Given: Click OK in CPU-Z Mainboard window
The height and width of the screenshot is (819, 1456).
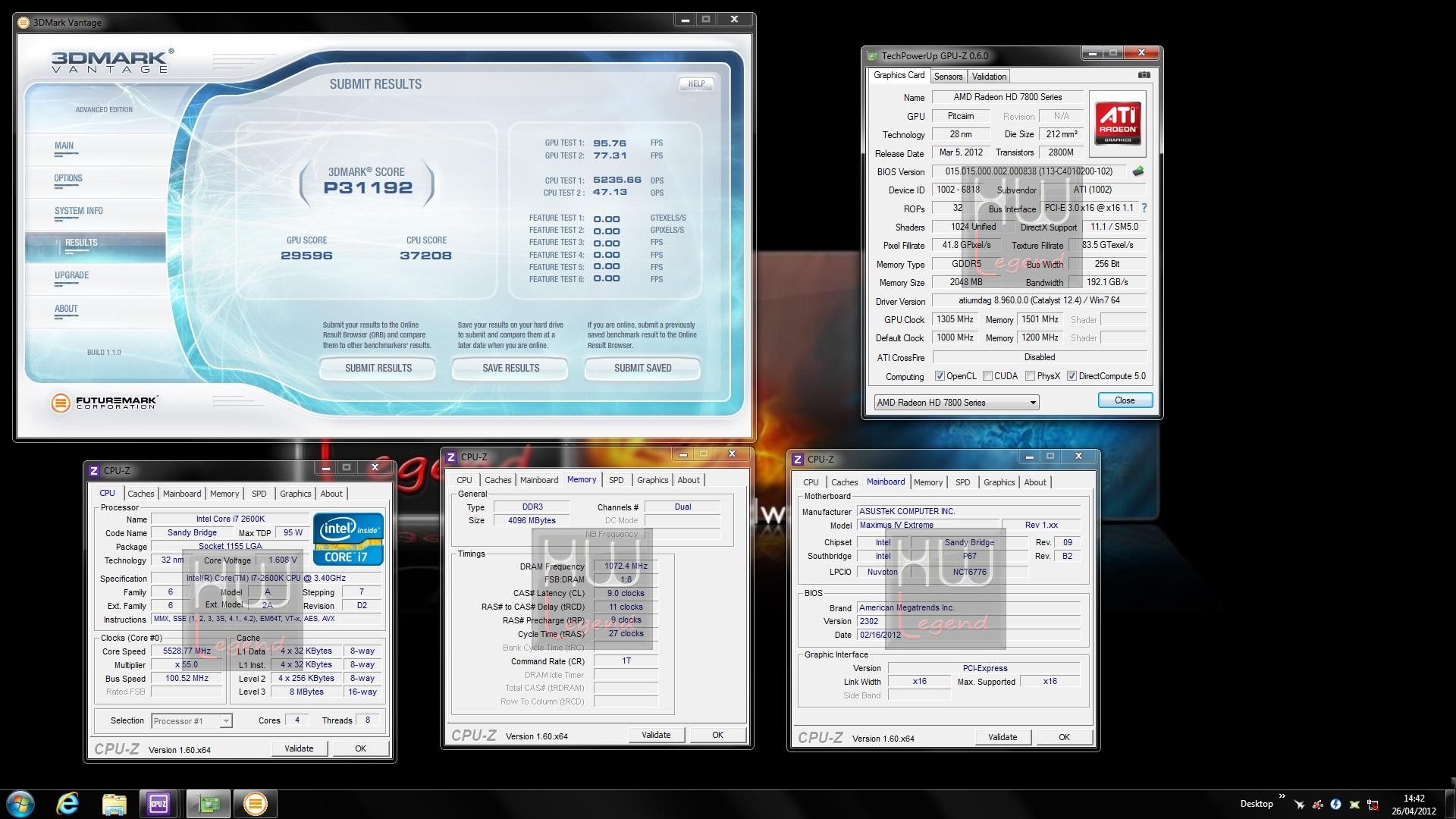Looking at the screenshot, I should point(1064,737).
